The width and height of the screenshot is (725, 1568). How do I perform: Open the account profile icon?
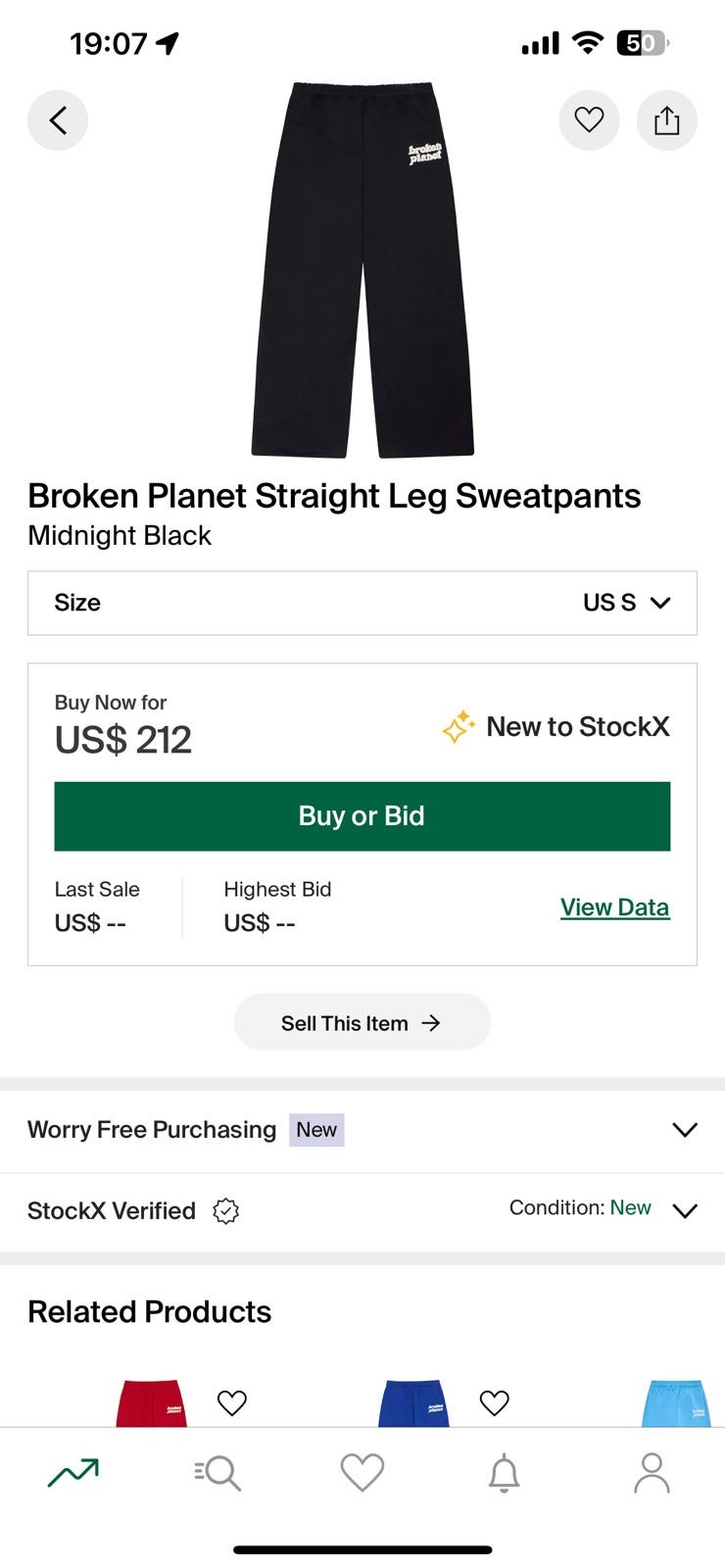(x=652, y=1472)
